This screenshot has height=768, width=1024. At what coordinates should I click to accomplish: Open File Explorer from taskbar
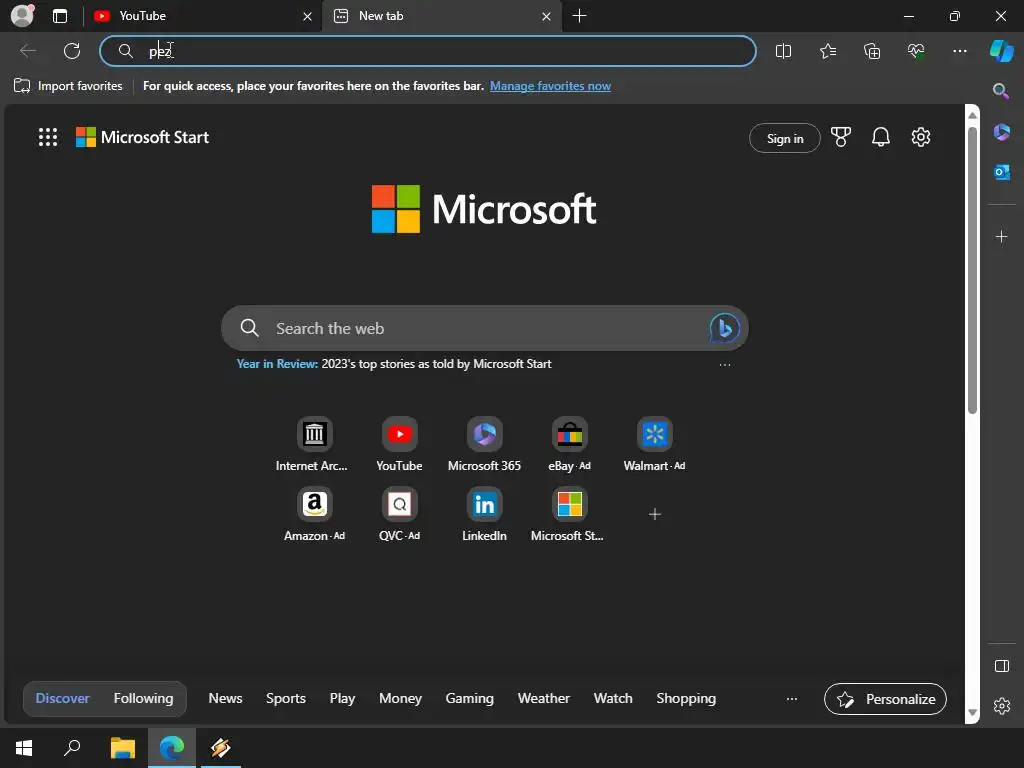click(x=122, y=748)
